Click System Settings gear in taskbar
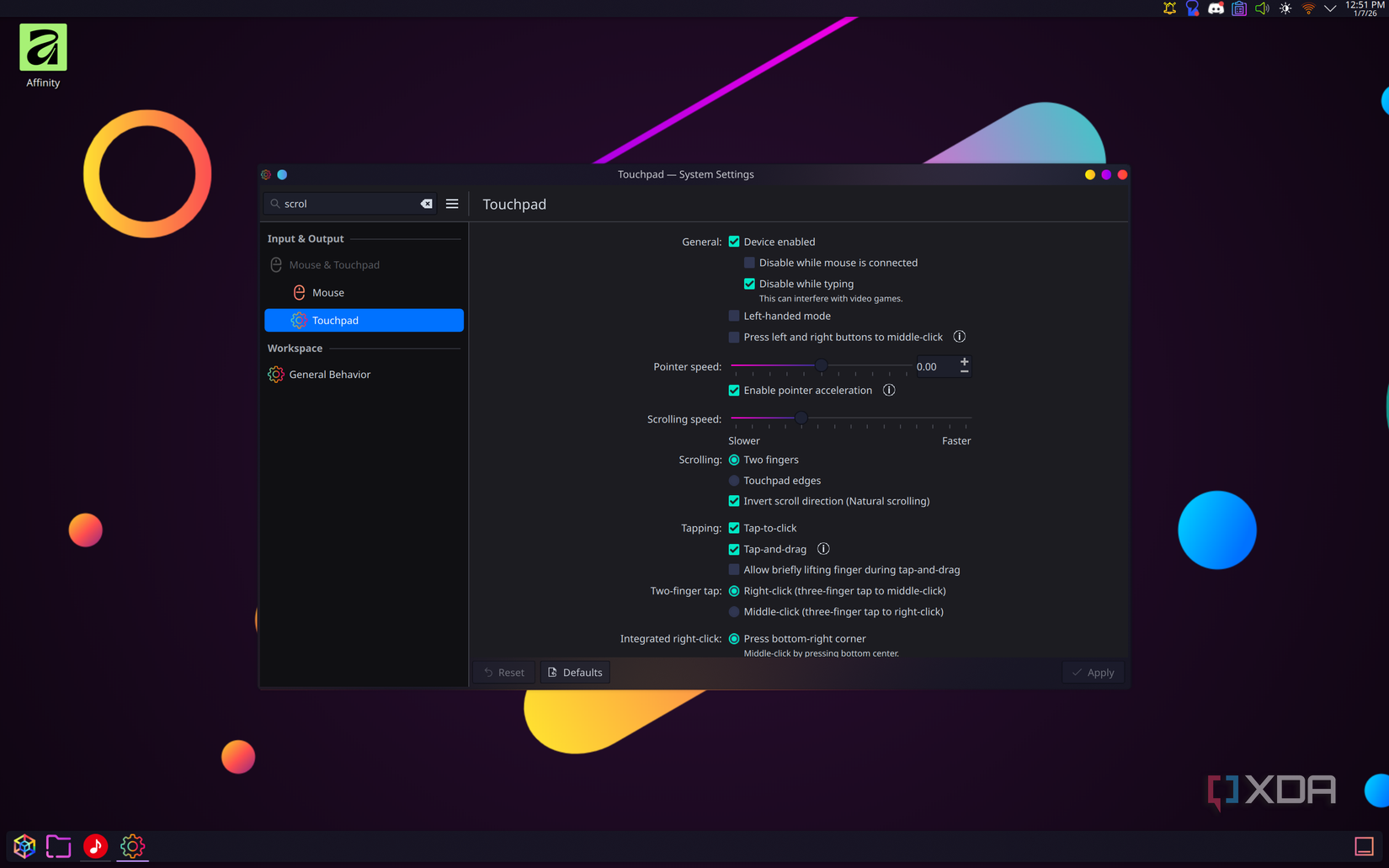 [x=132, y=846]
